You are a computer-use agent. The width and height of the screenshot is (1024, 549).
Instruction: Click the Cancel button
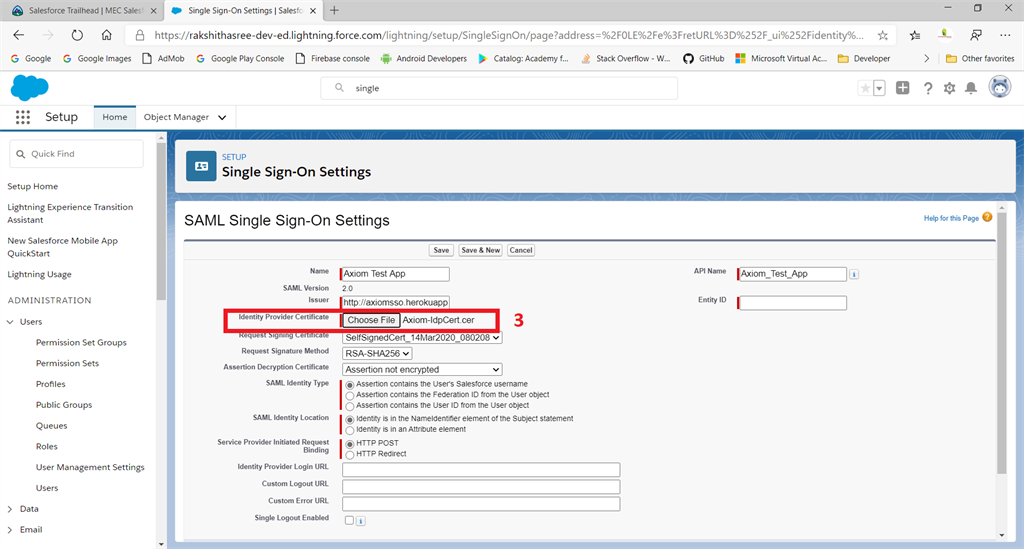[x=520, y=250]
